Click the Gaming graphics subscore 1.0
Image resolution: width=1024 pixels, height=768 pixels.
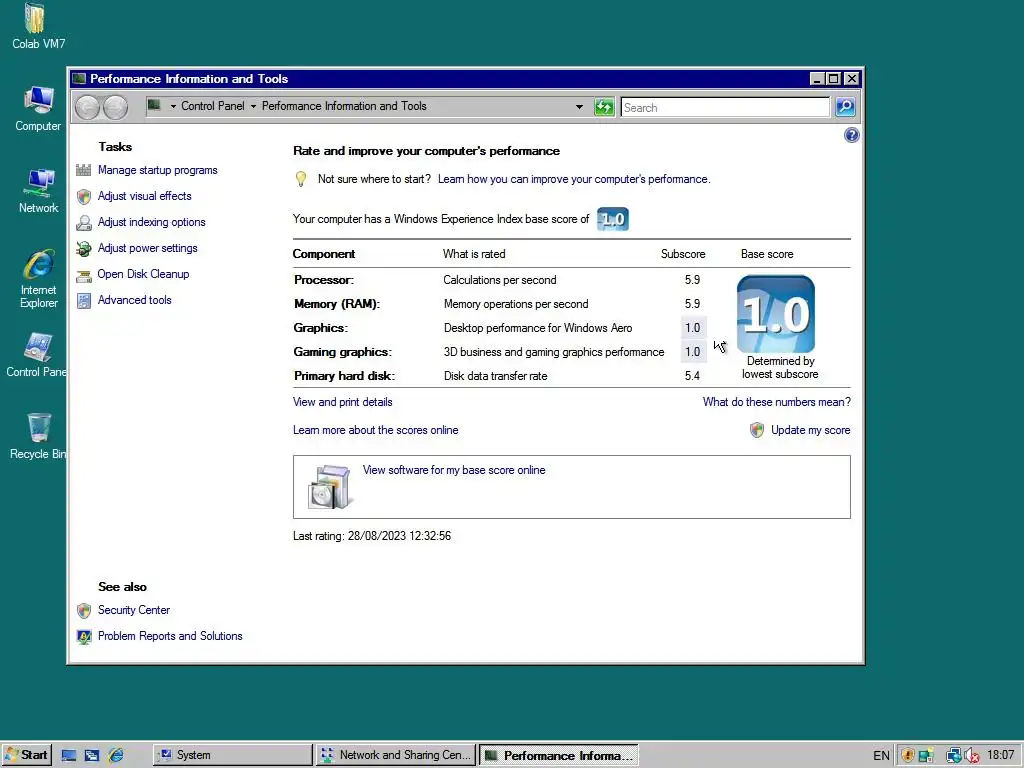tap(692, 352)
